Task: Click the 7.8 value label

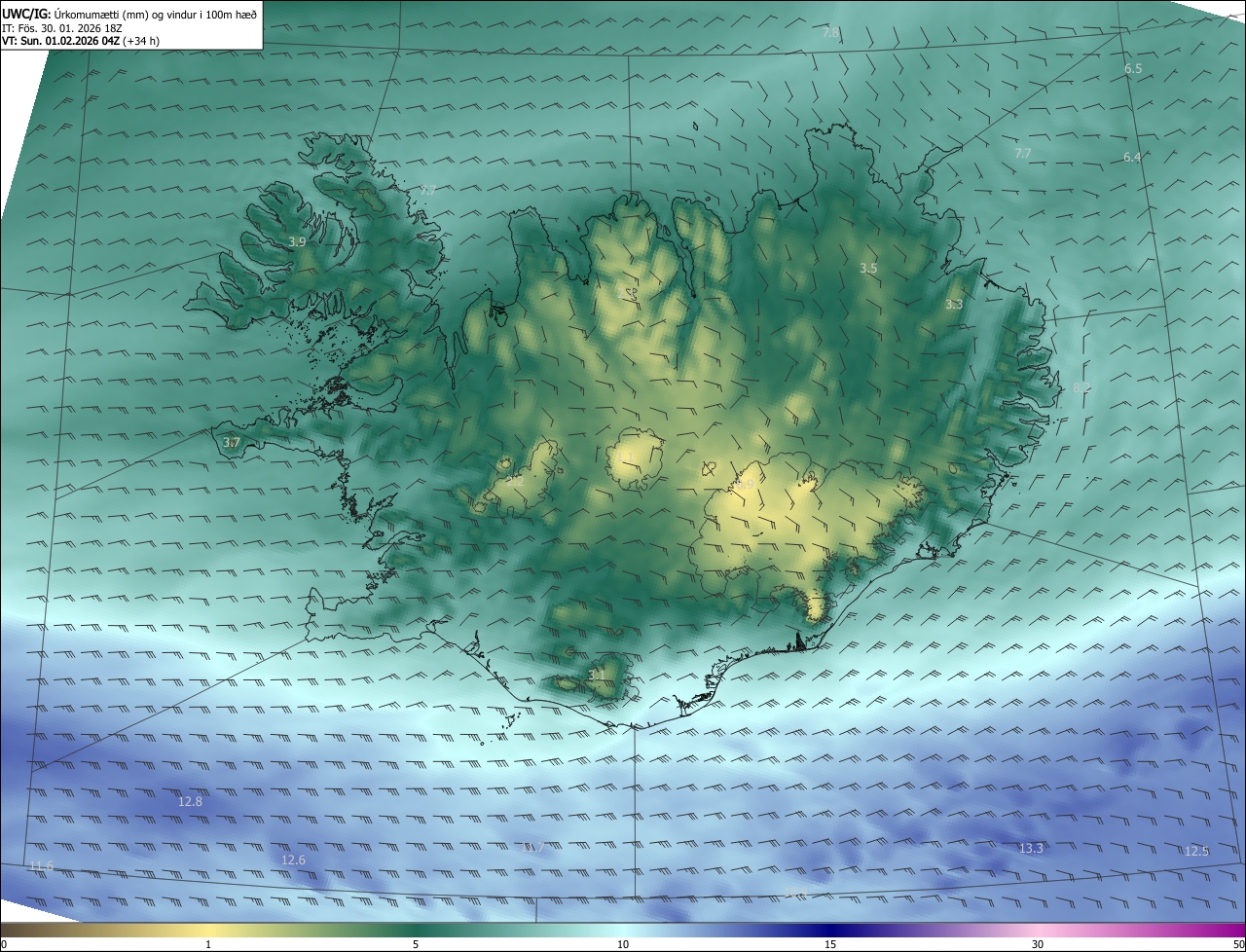Action: click(830, 33)
